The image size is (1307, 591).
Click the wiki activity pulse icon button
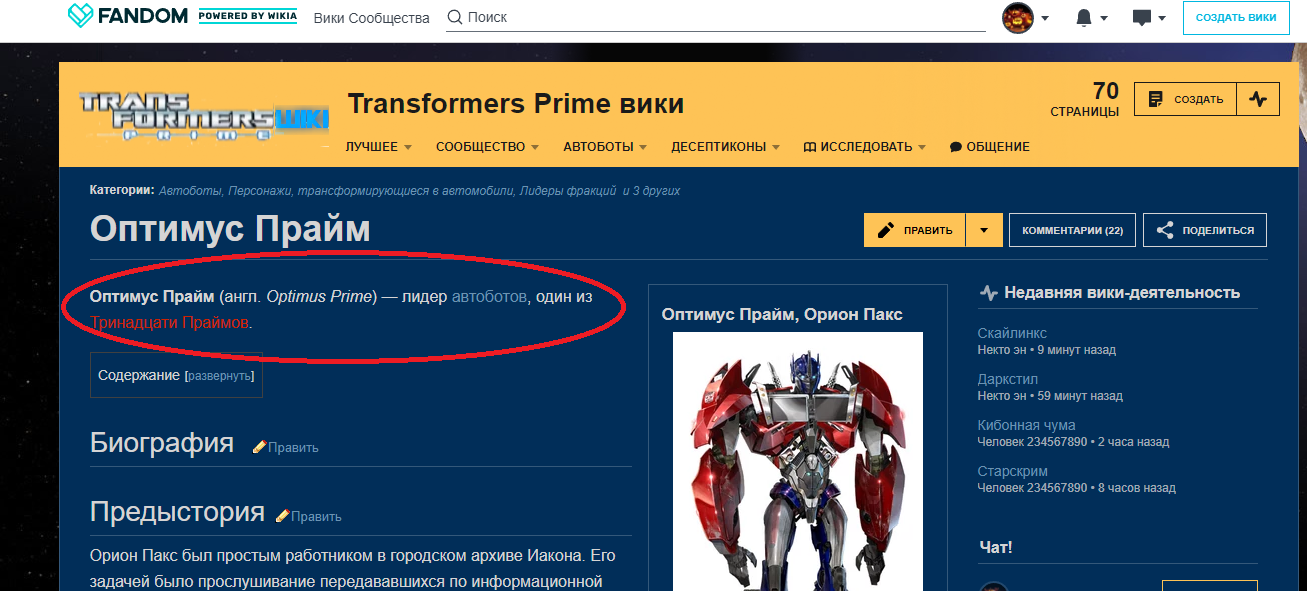1258,99
